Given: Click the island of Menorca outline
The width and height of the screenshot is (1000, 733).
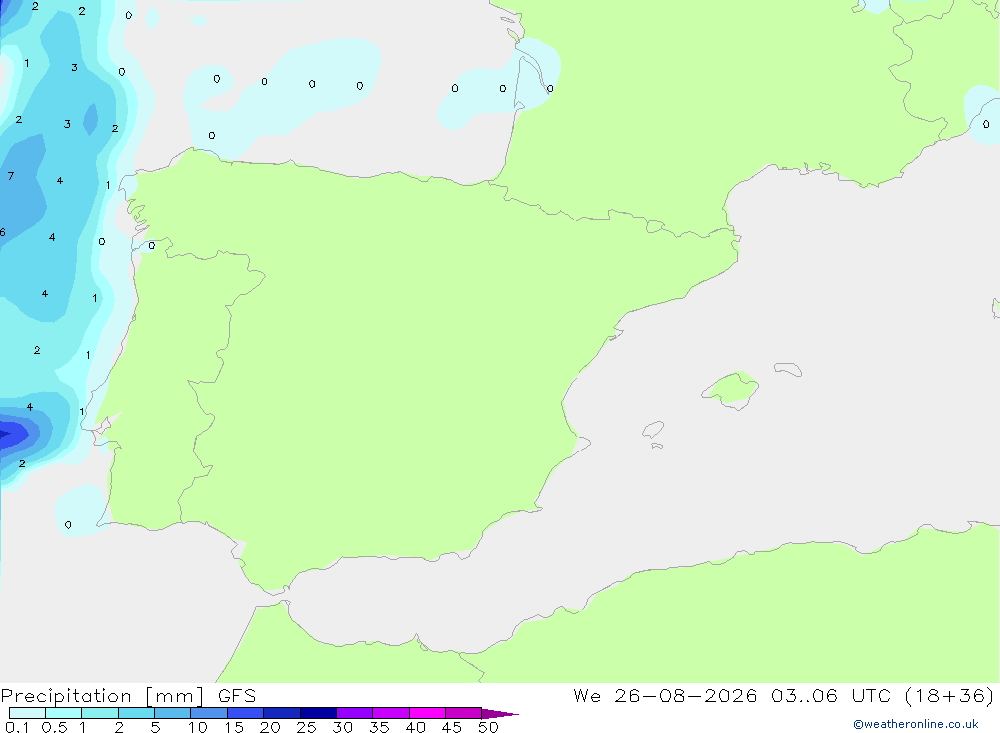Looking at the screenshot, I should pyautogui.click(x=788, y=369).
